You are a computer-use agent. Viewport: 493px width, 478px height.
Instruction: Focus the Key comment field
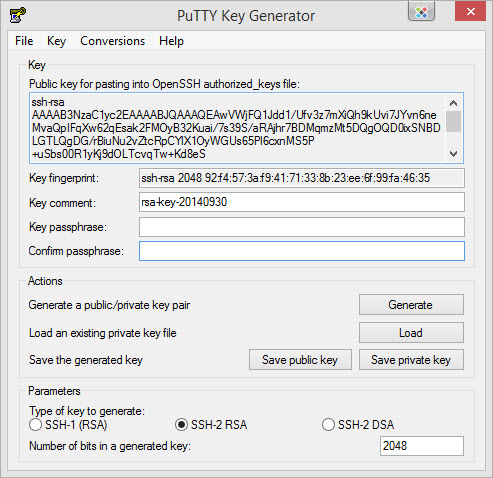pos(302,202)
